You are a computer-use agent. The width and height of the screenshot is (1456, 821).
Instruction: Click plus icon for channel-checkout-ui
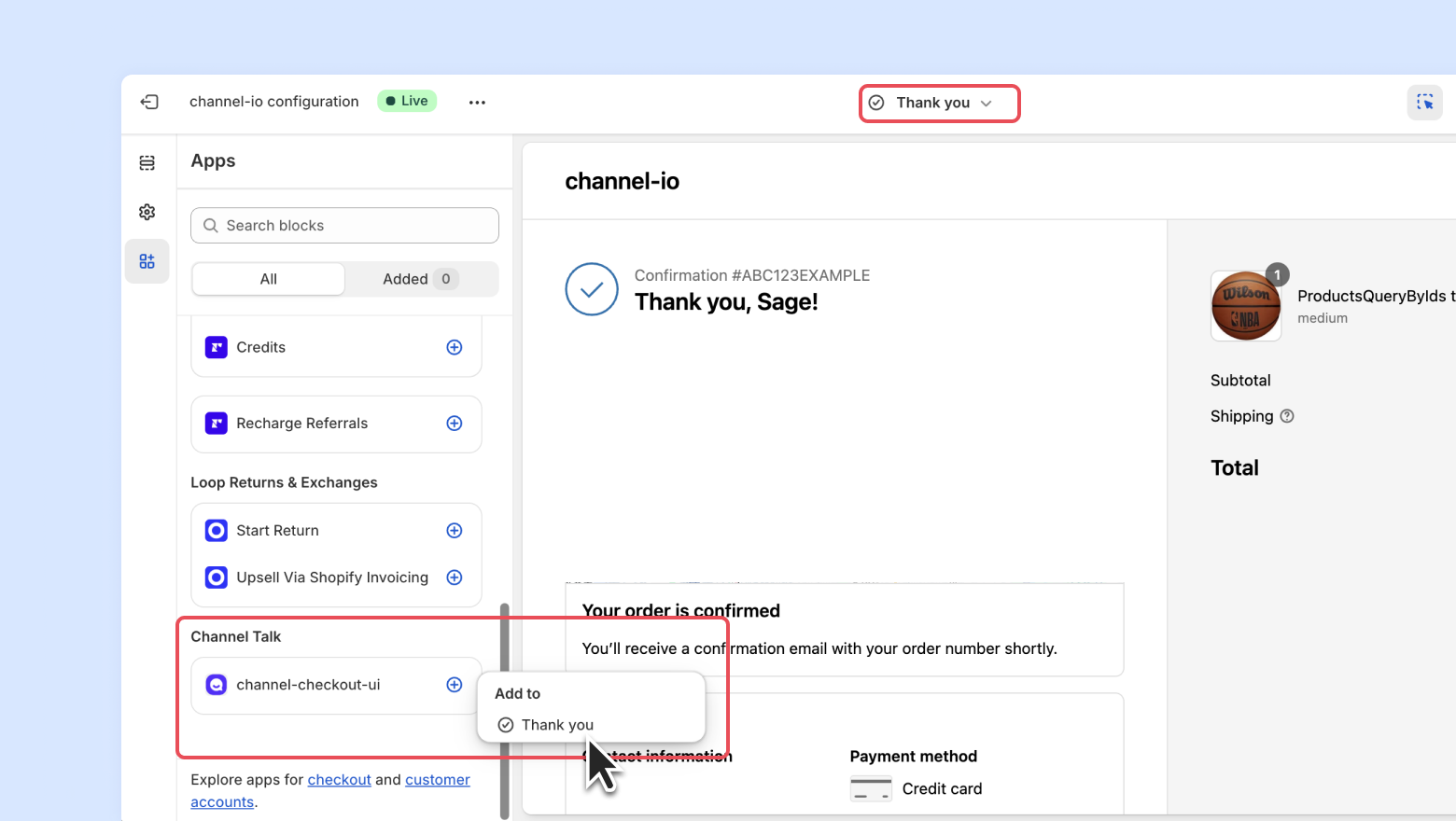(455, 685)
